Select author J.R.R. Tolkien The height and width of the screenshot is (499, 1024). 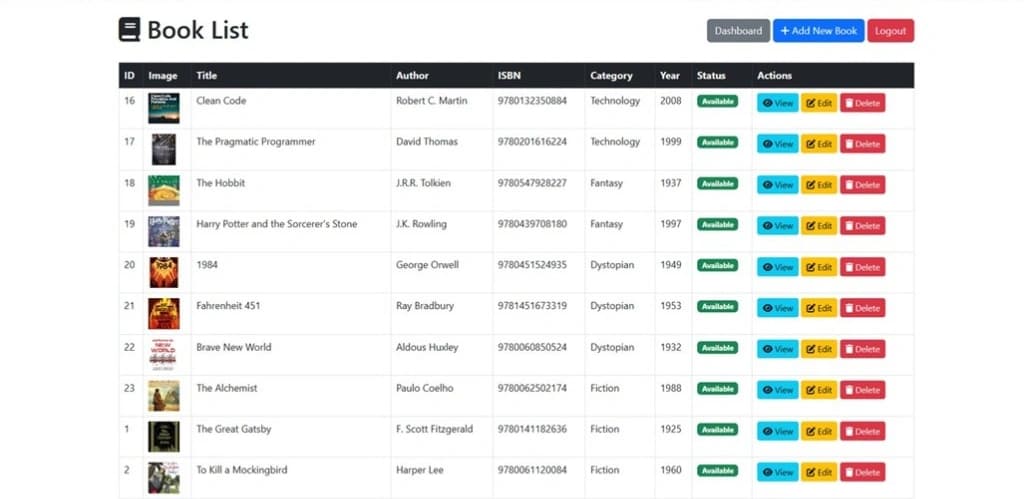423,184
